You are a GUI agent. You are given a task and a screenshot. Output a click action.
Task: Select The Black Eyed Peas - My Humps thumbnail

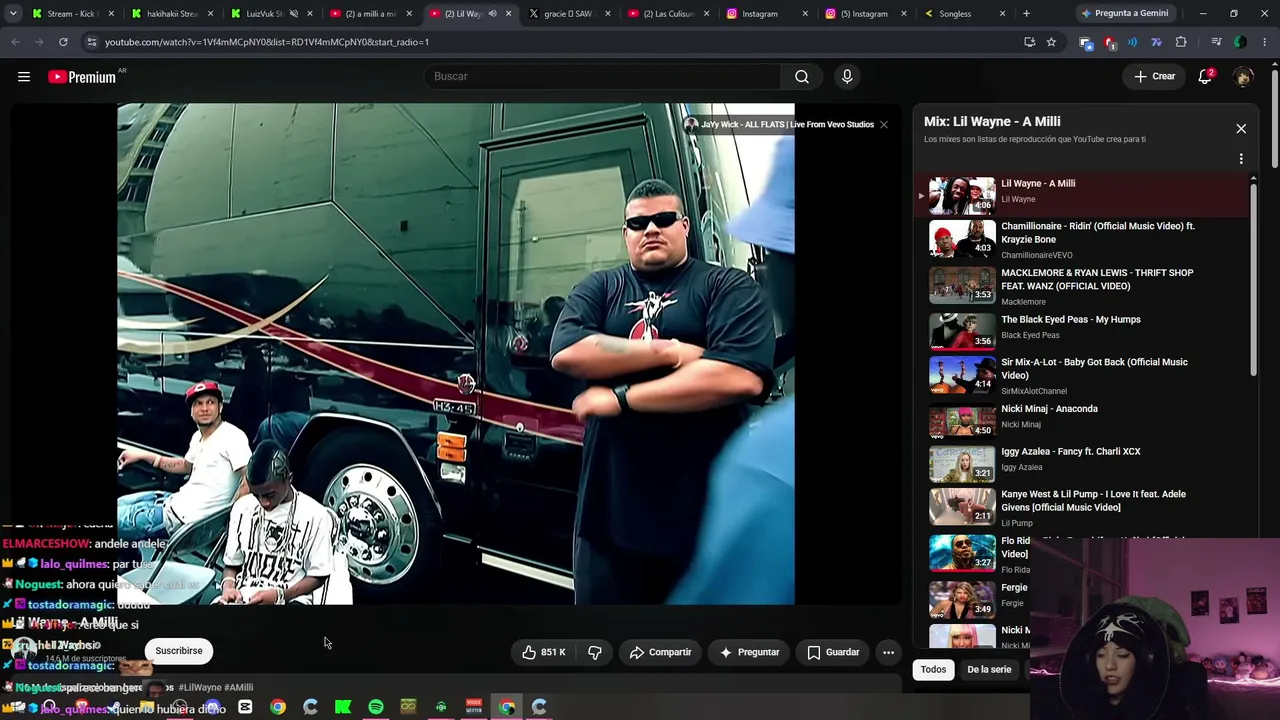point(962,330)
